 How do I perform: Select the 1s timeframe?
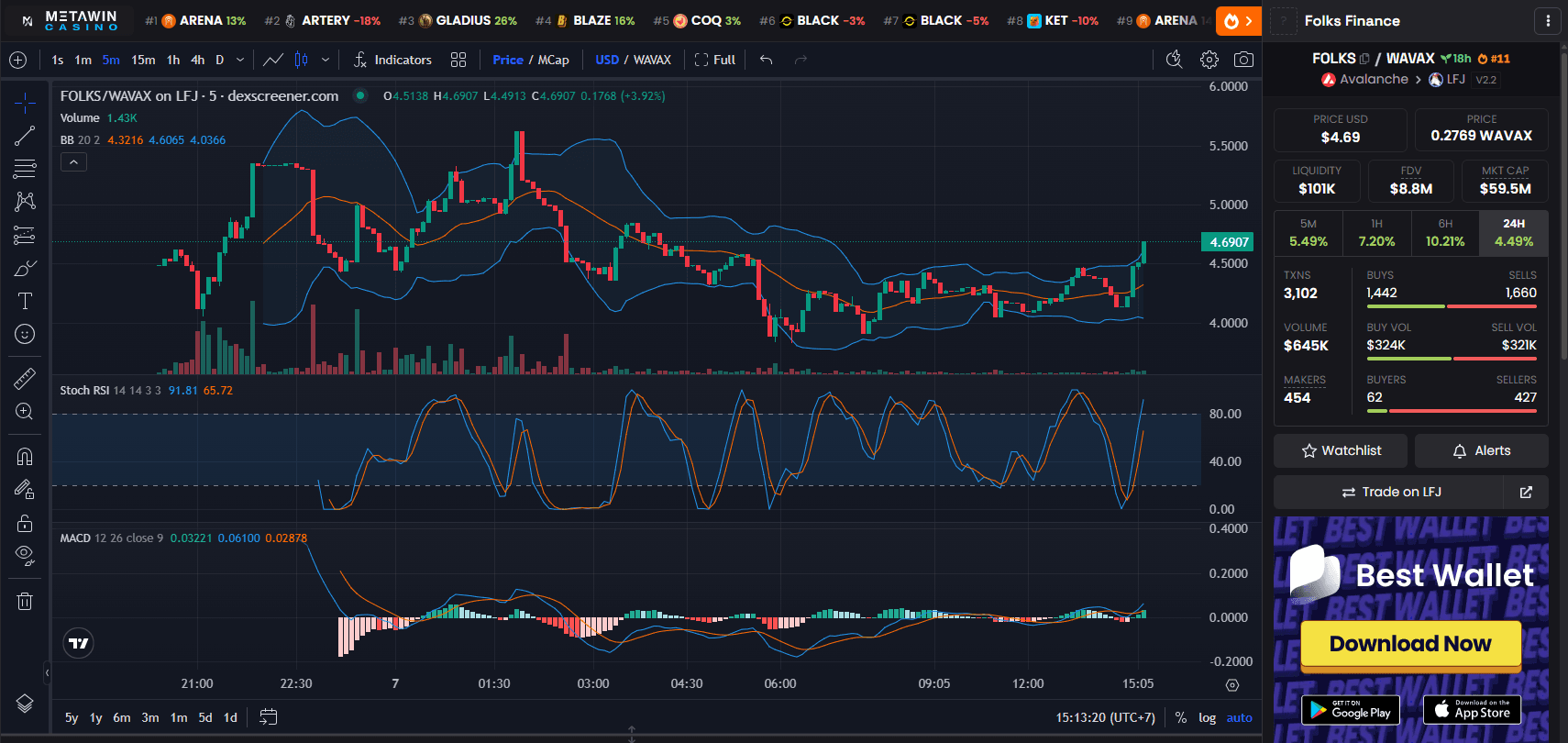[x=58, y=60]
